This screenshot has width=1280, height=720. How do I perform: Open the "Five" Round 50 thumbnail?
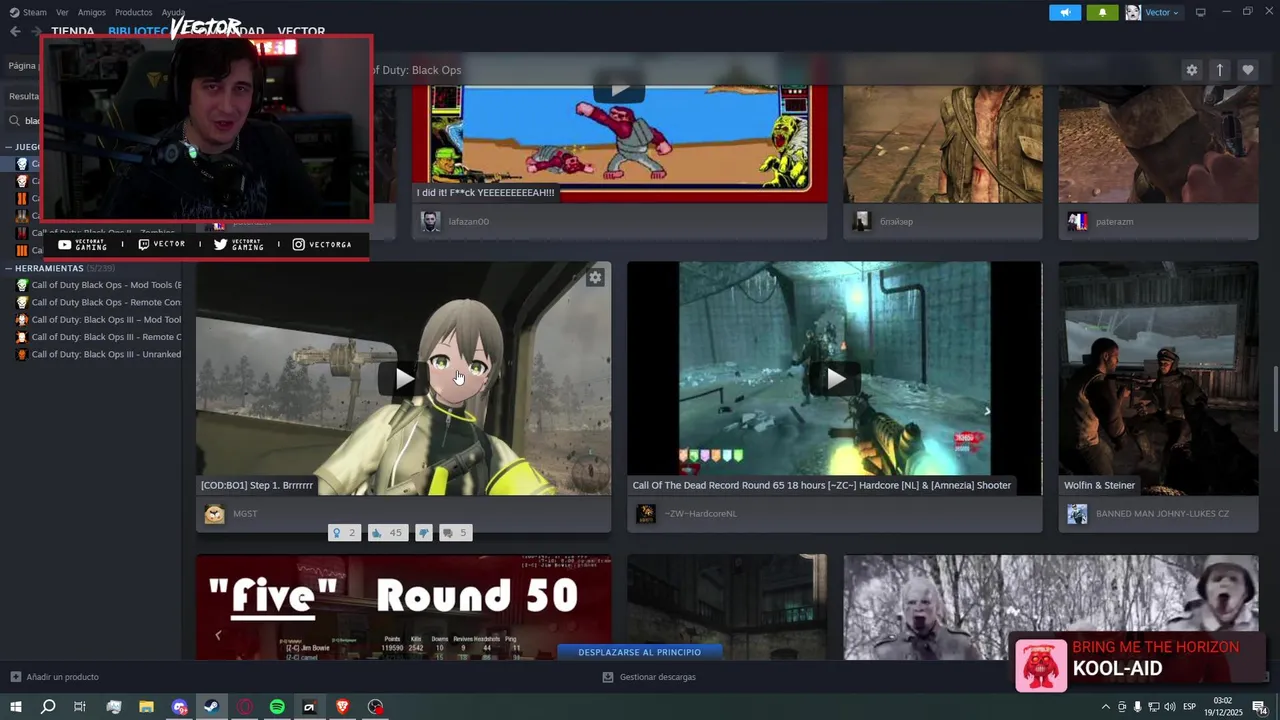click(403, 607)
